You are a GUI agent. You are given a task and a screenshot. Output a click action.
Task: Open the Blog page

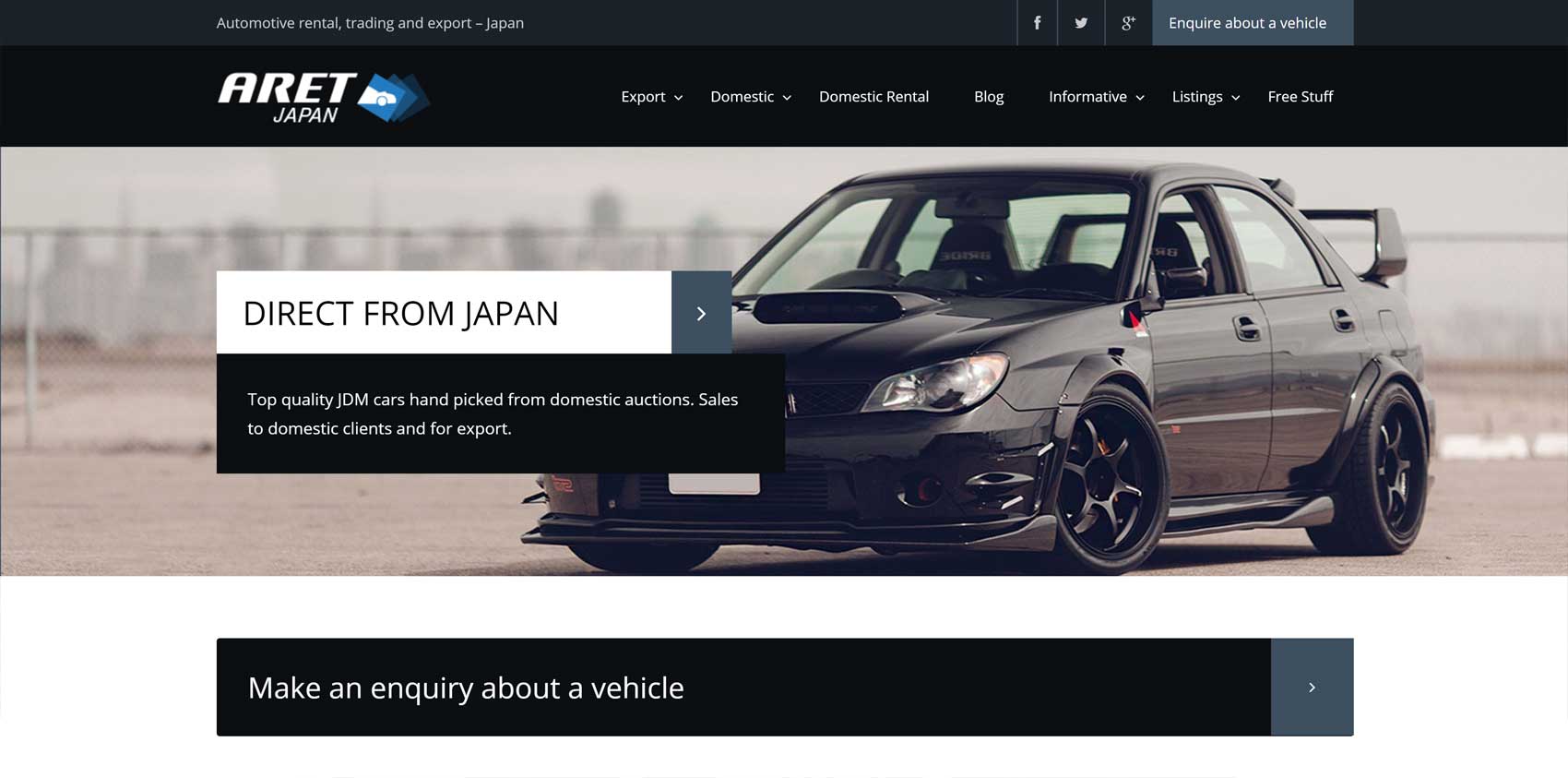[x=989, y=97]
